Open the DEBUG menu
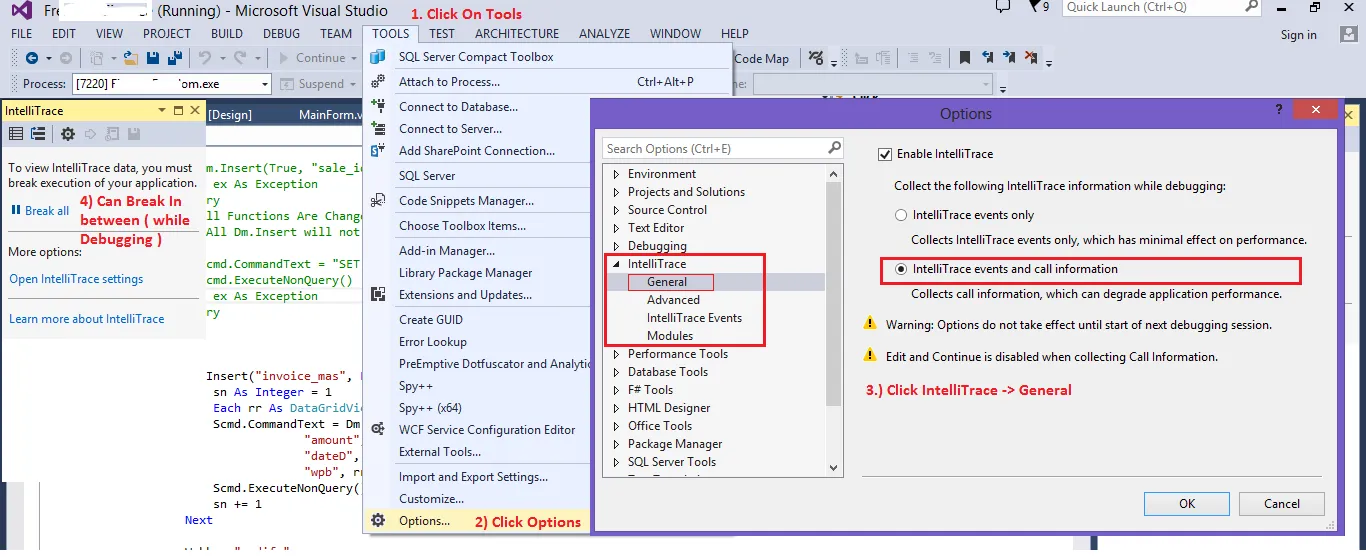 tap(281, 33)
